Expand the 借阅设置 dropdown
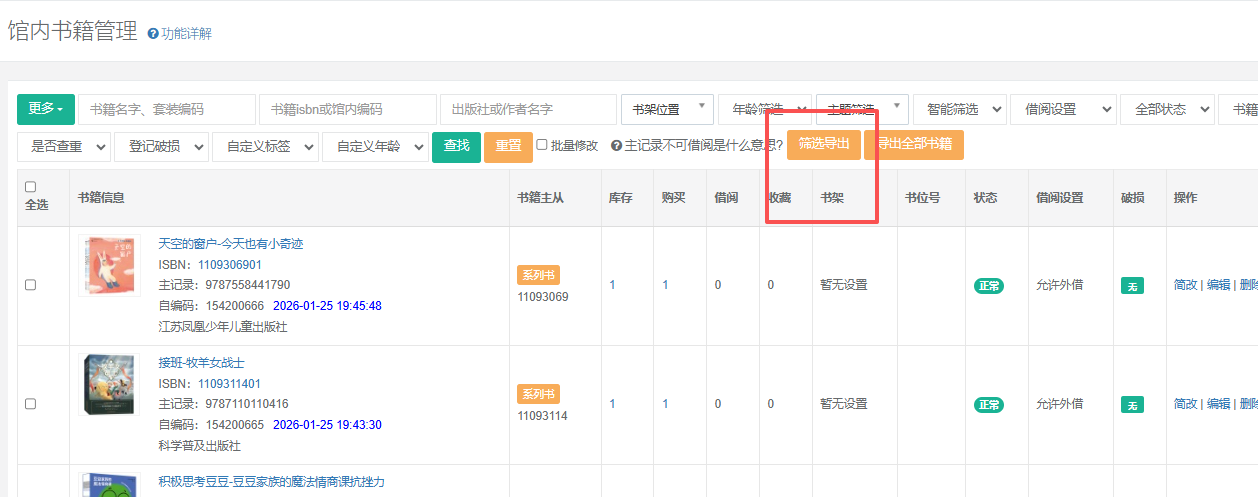This screenshot has height=497, width=1258. click(1063, 109)
